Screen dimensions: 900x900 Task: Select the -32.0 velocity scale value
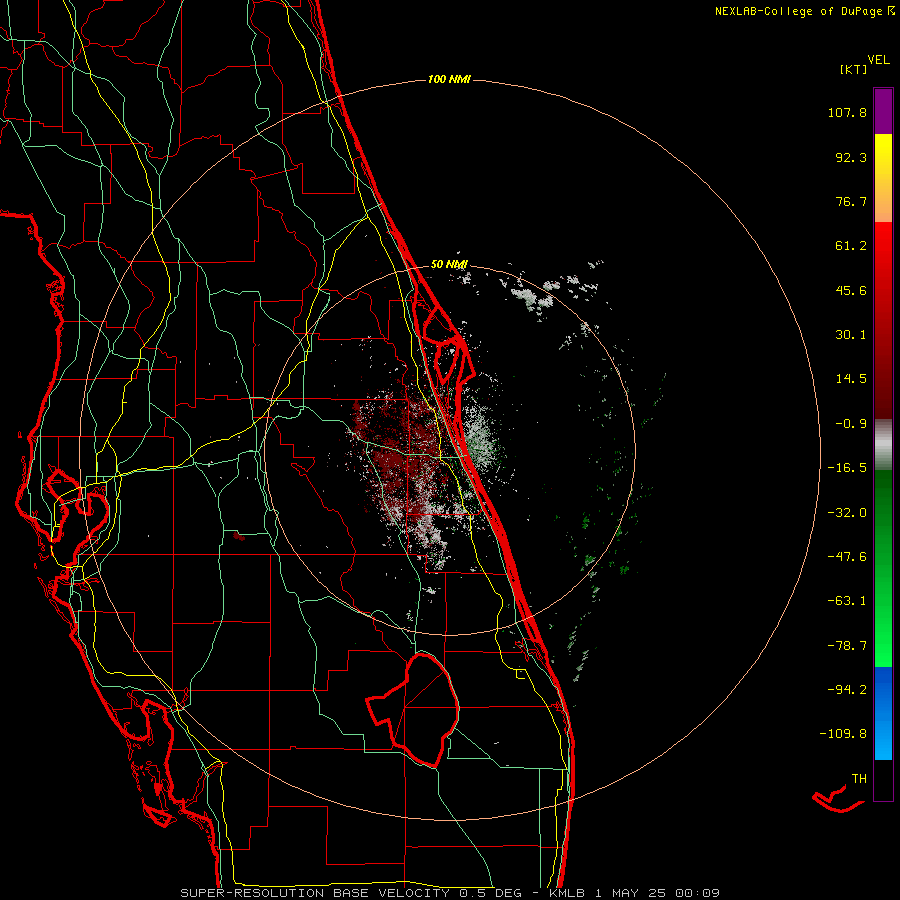point(847,513)
